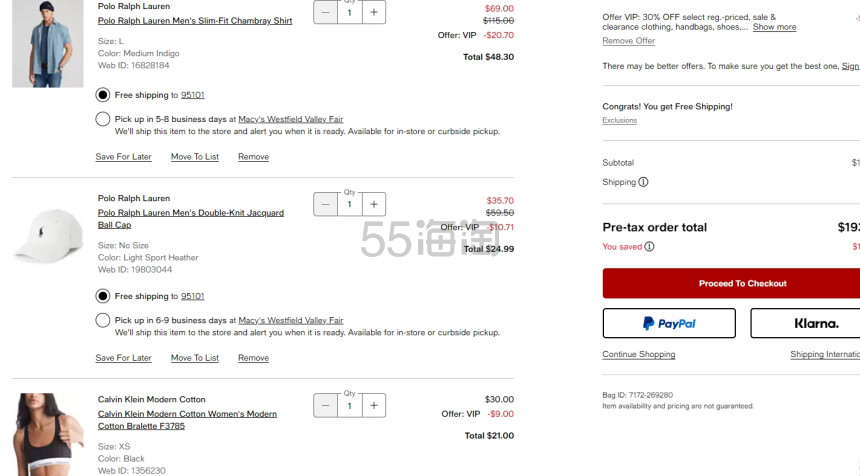Viewport: 860px width, 476px height.
Task: Expand VIP offer details with Show more
Action: [774, 27]
